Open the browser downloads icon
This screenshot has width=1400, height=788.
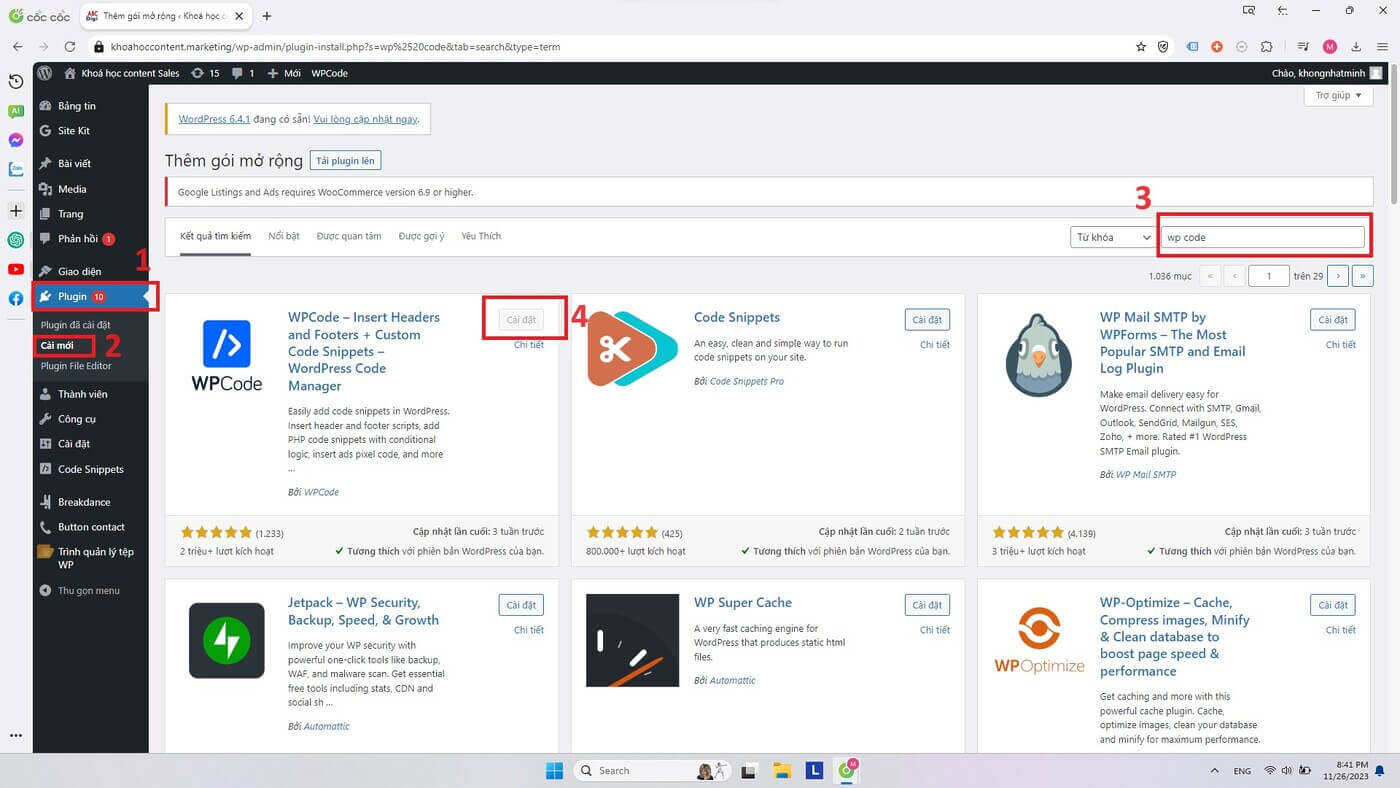1356,47
